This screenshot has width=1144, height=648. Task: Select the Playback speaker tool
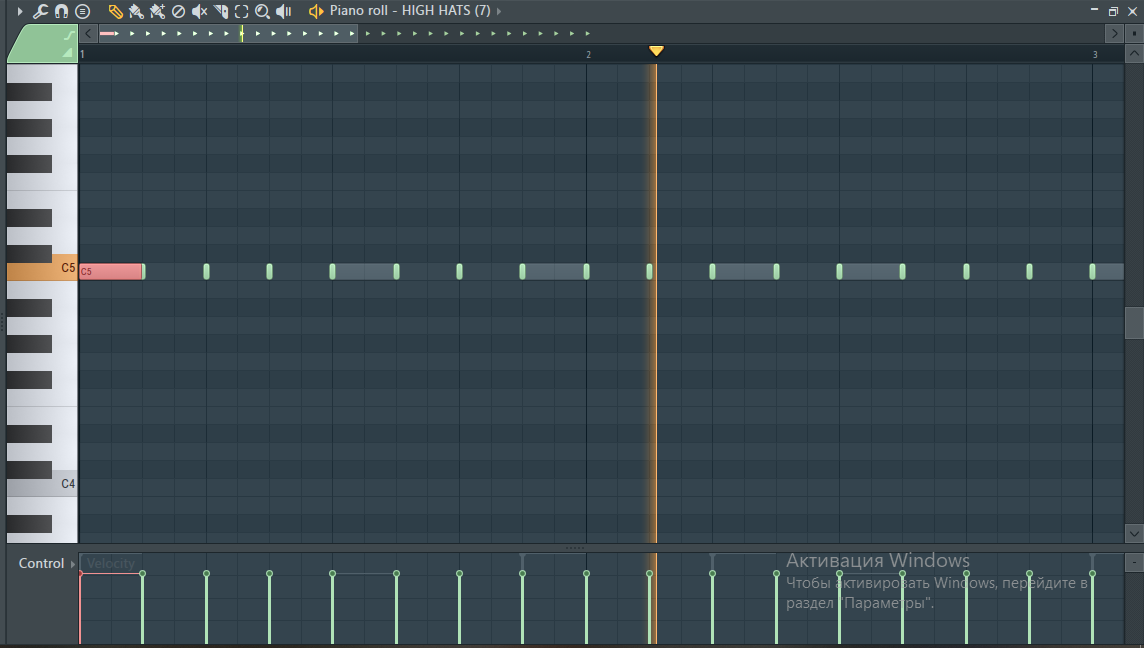tap(284, 11)
